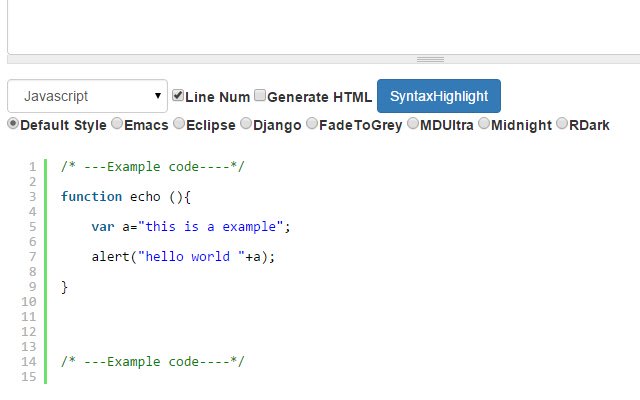The height and width of the screenshot is (400, 640).
Task: Switch to the Midnight theme
Action: point(484,123)
